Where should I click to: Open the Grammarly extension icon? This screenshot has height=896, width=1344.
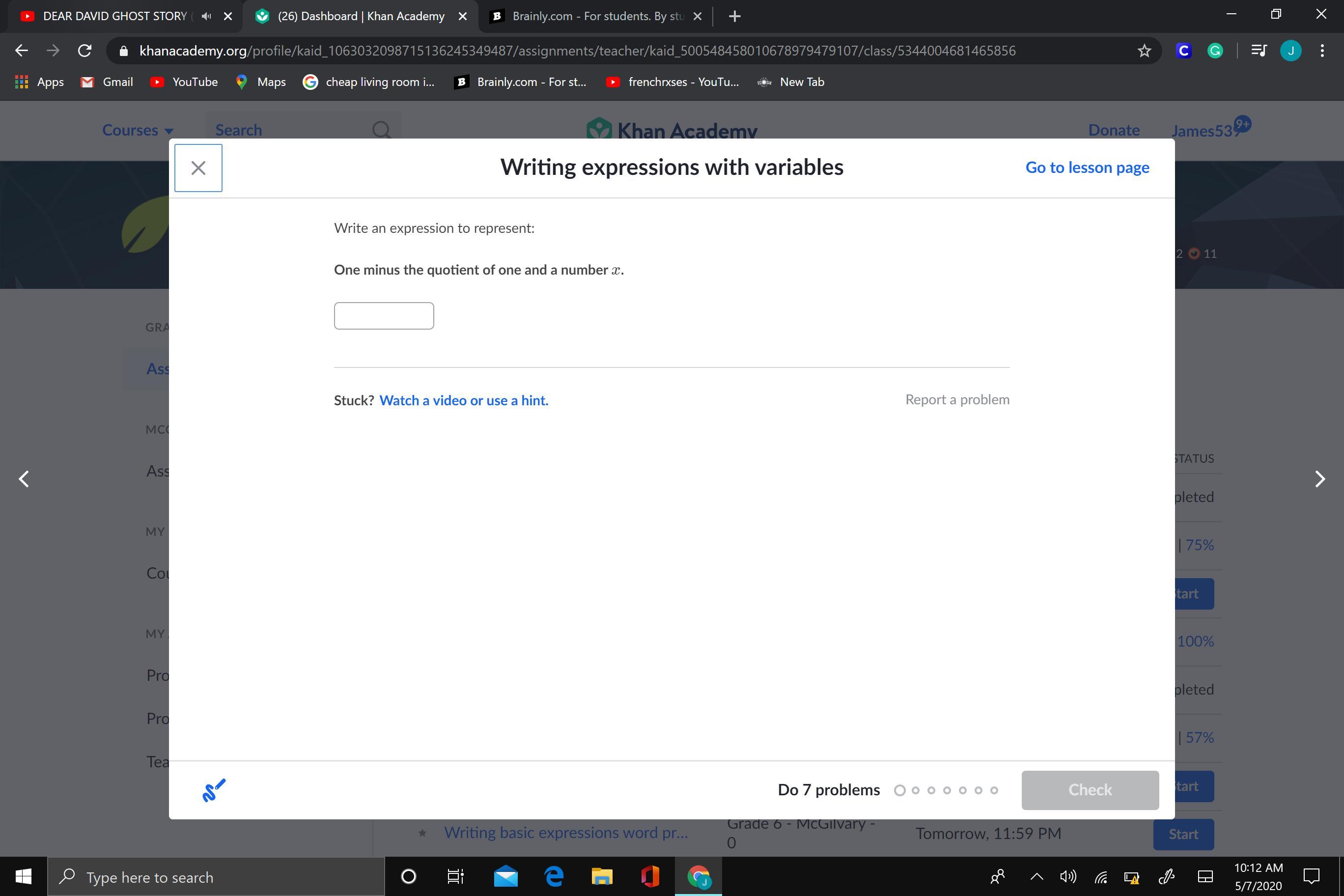(x=1215, y=51)
